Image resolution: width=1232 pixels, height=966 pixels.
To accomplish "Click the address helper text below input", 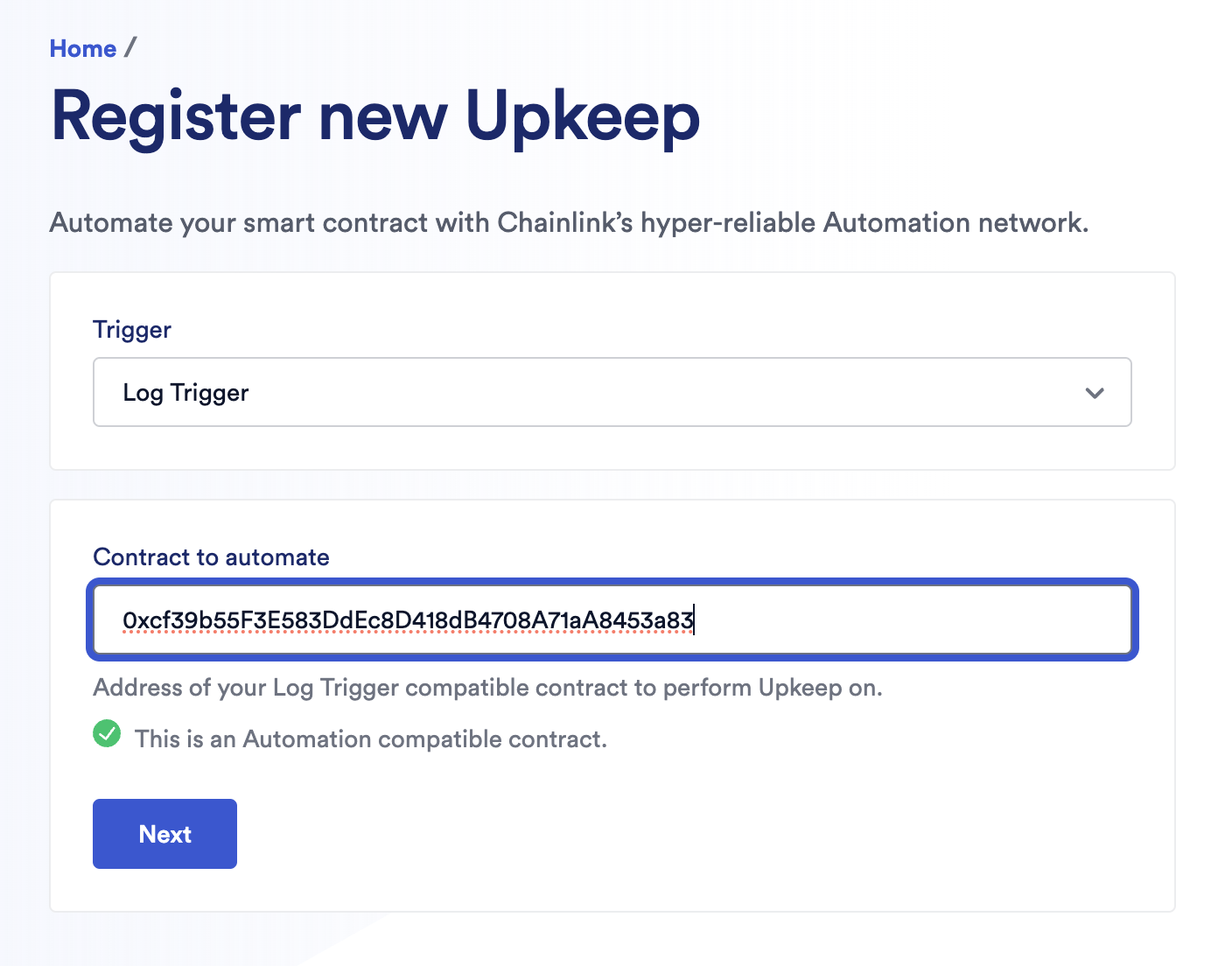I will click(487, 688).
